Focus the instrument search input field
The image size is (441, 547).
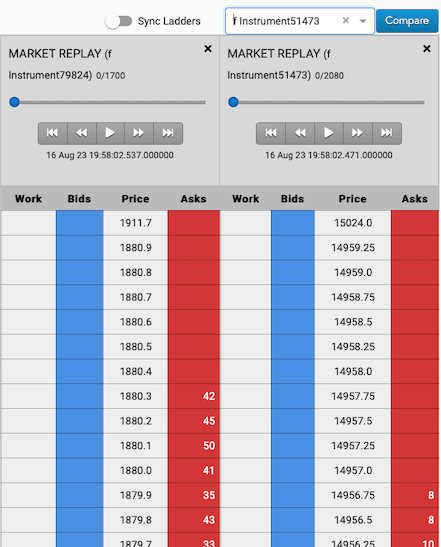[286, 21]
